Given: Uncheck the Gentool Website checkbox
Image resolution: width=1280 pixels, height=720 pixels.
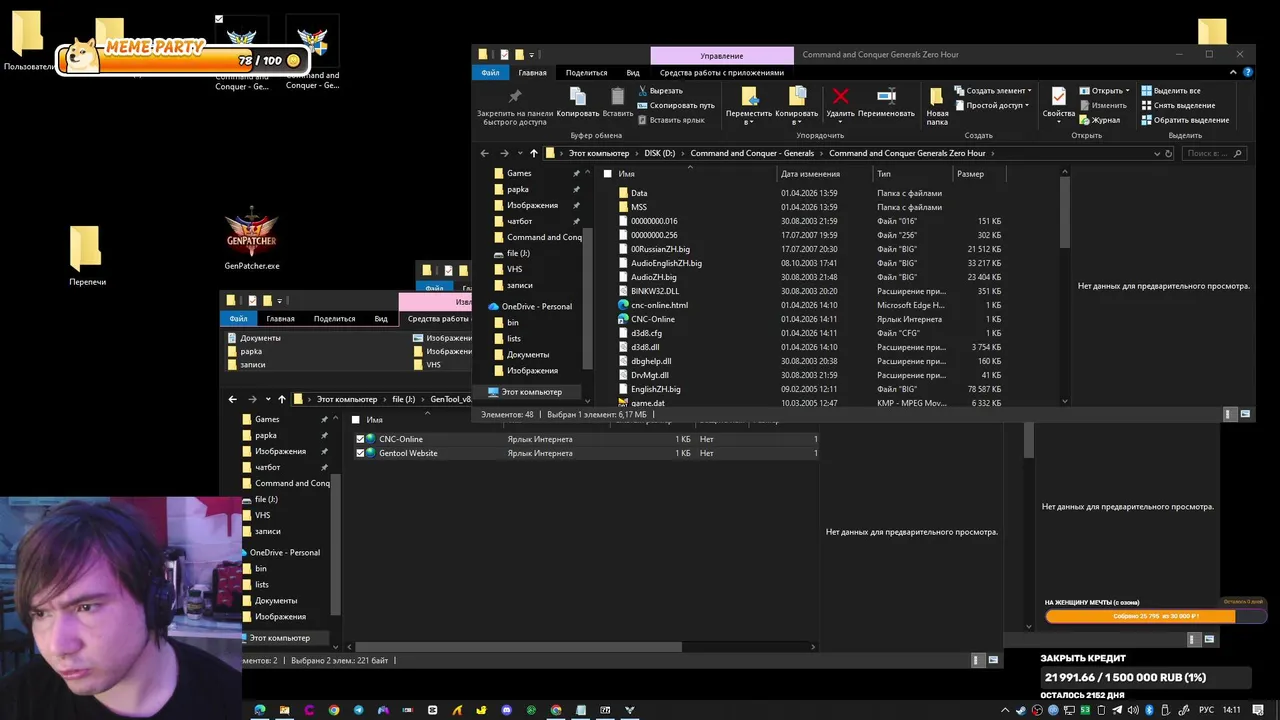Looking at the screenshot, I should (x=361, y=453).
